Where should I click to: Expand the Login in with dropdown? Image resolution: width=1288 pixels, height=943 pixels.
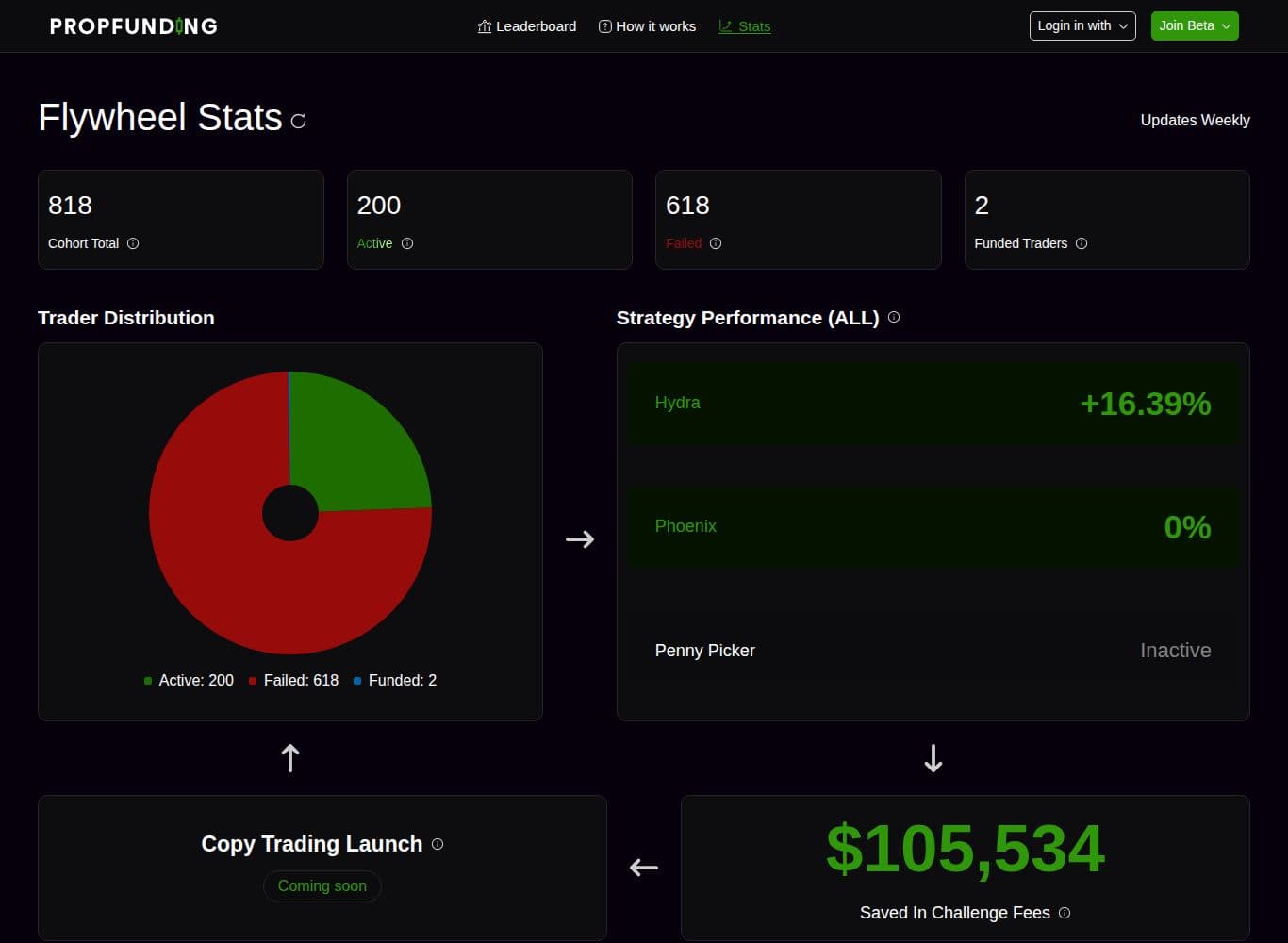pyautogui.click(x=1082, y=25)
